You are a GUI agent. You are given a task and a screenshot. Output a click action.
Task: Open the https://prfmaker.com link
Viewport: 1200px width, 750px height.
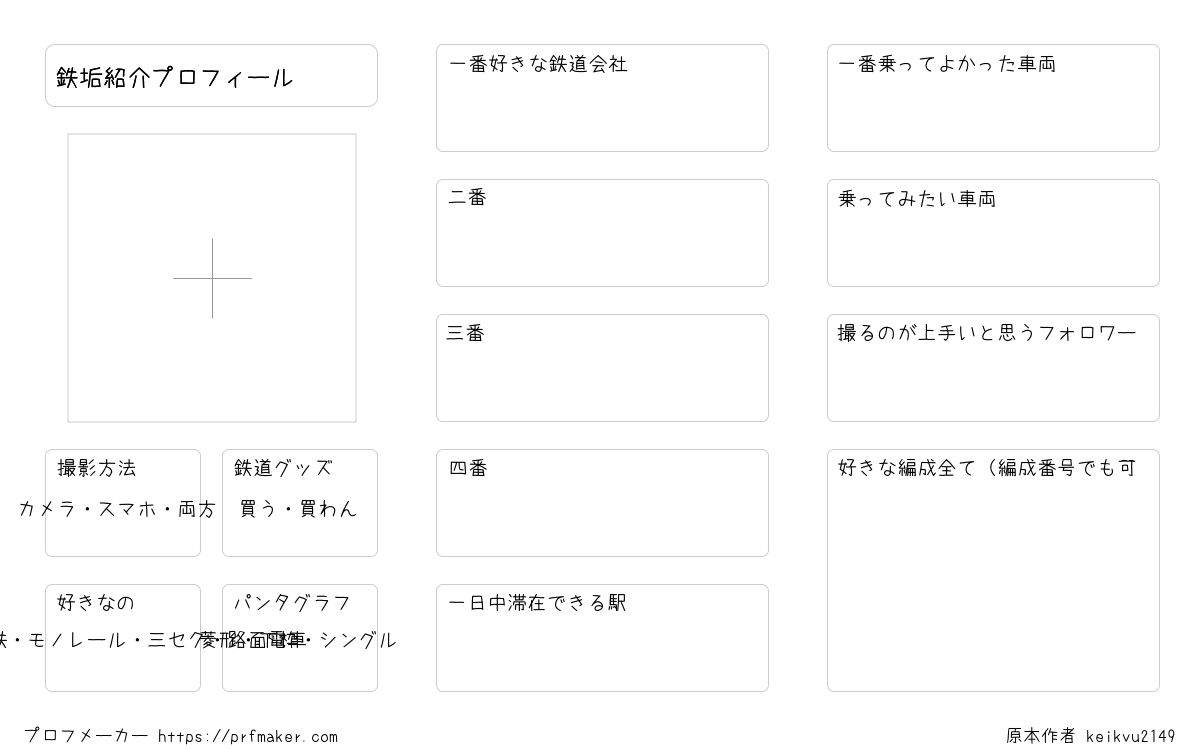248,737
